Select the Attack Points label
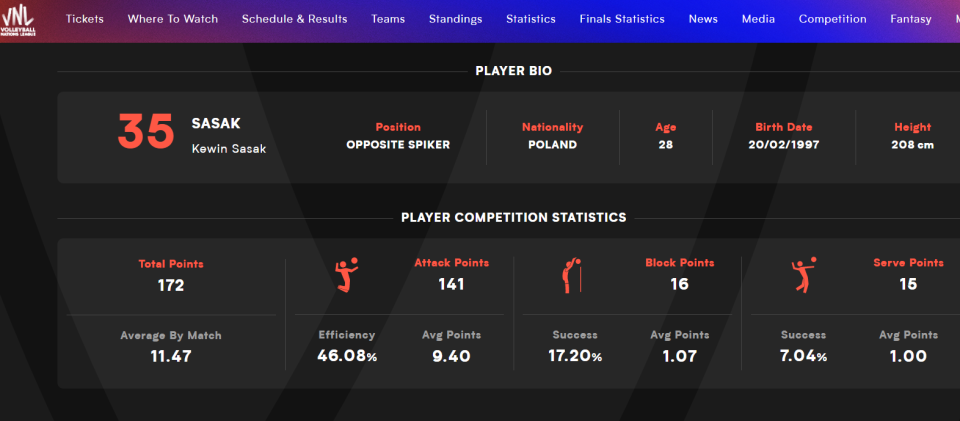The image size is (960, 421). click(451, 263)
